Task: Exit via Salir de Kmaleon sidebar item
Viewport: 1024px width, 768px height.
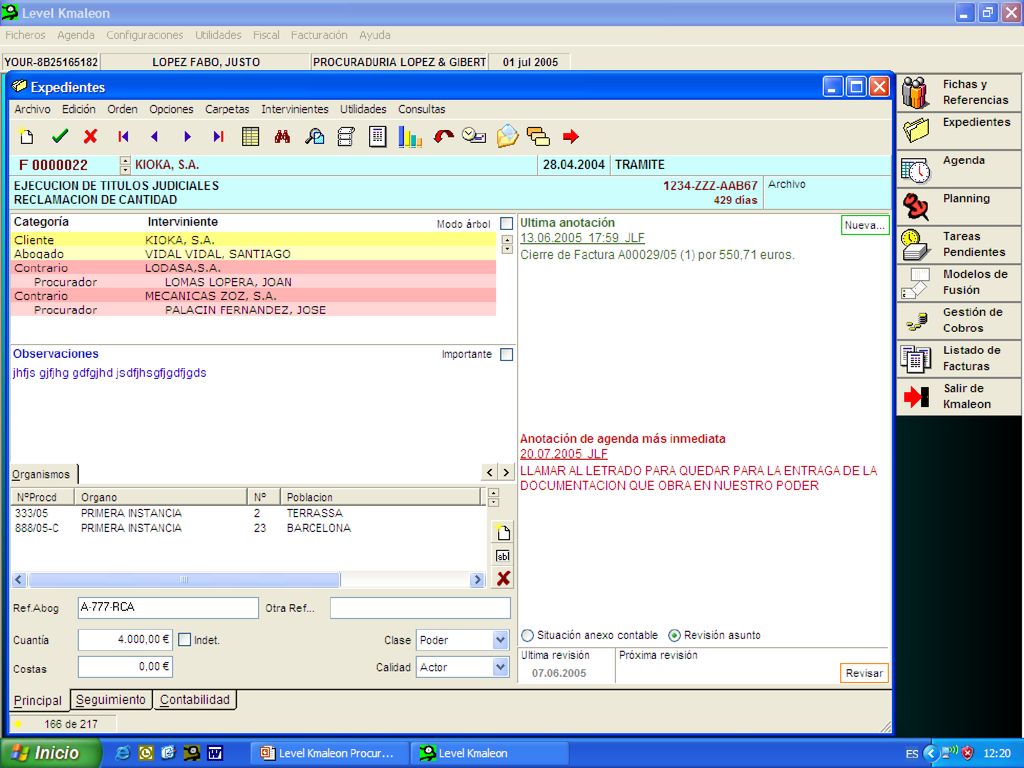Action: click(x=959, y=396)
